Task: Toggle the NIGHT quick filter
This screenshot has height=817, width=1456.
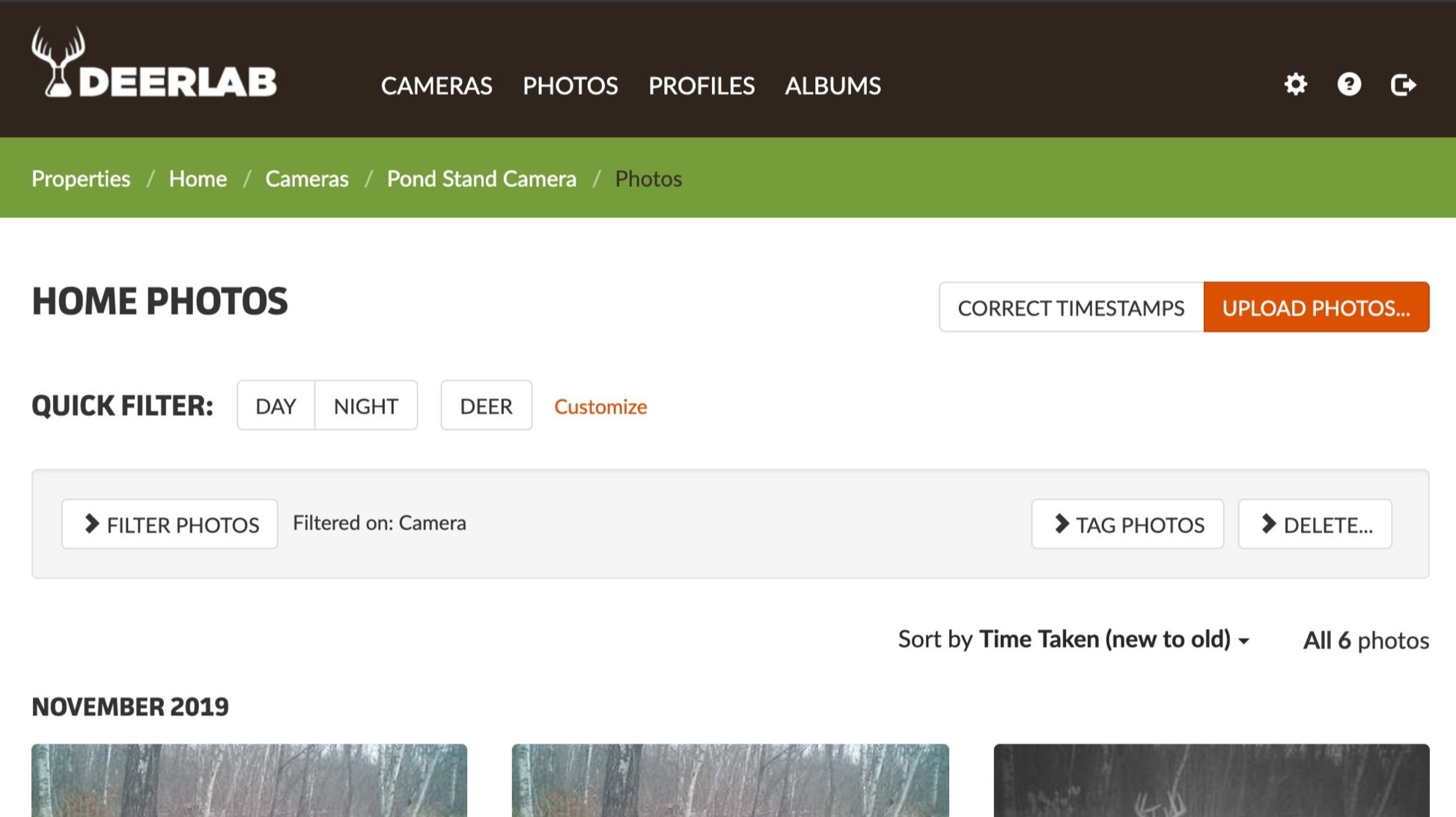Action: 365,406
